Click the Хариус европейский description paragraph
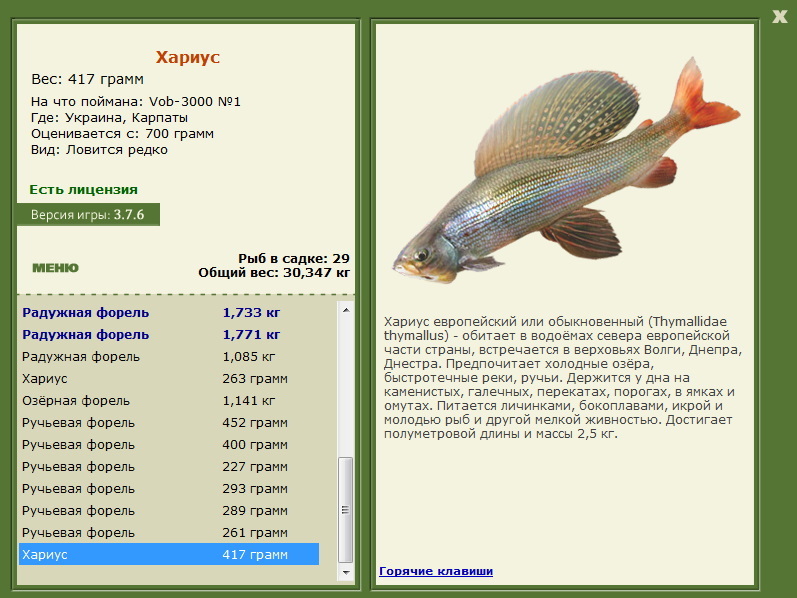The width and height of the screenshot is (797, 598). point(563,378)
